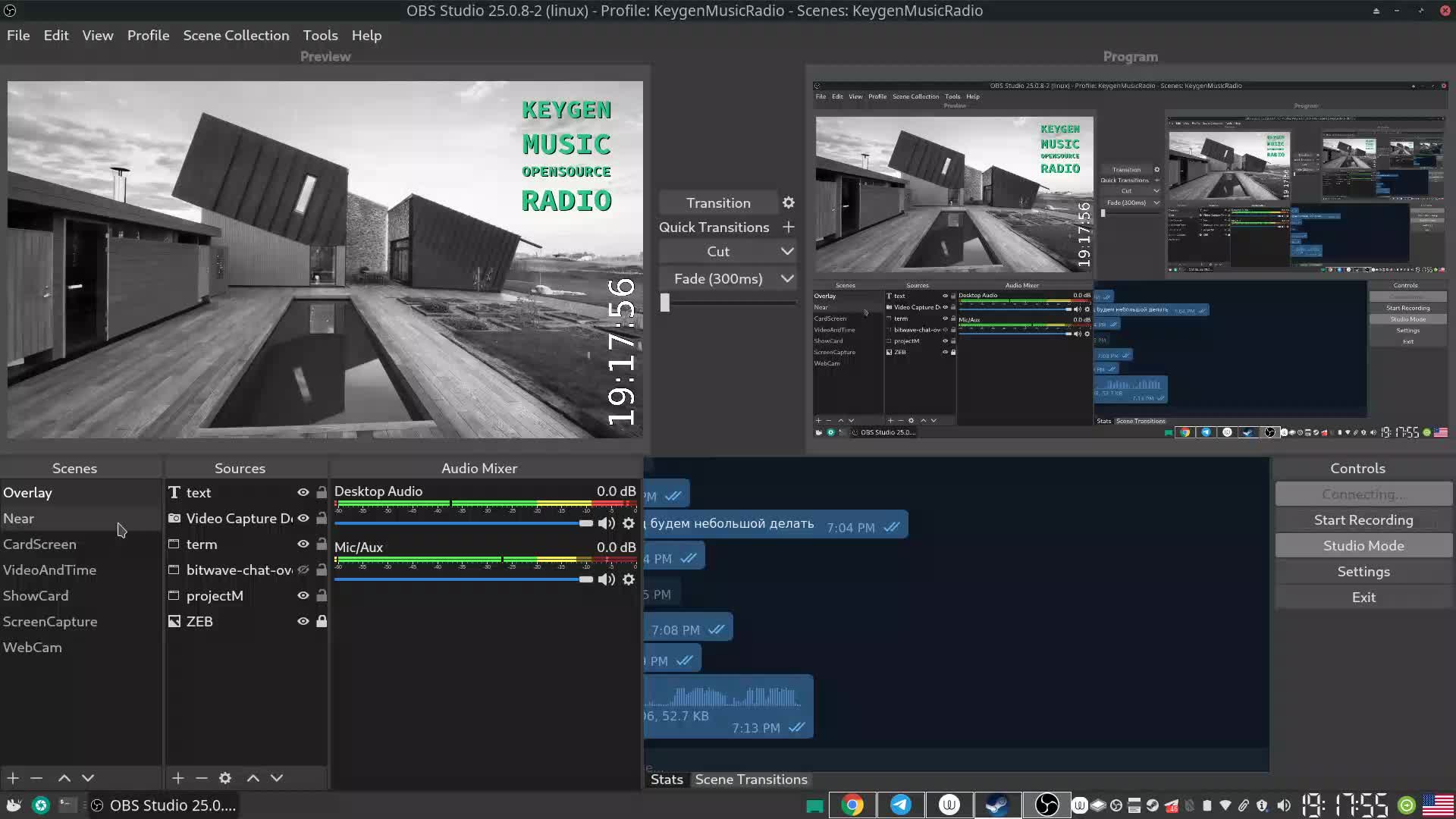Click the Transition button
The width and height of the screenshot is (1456, 819).
[718, 202]
